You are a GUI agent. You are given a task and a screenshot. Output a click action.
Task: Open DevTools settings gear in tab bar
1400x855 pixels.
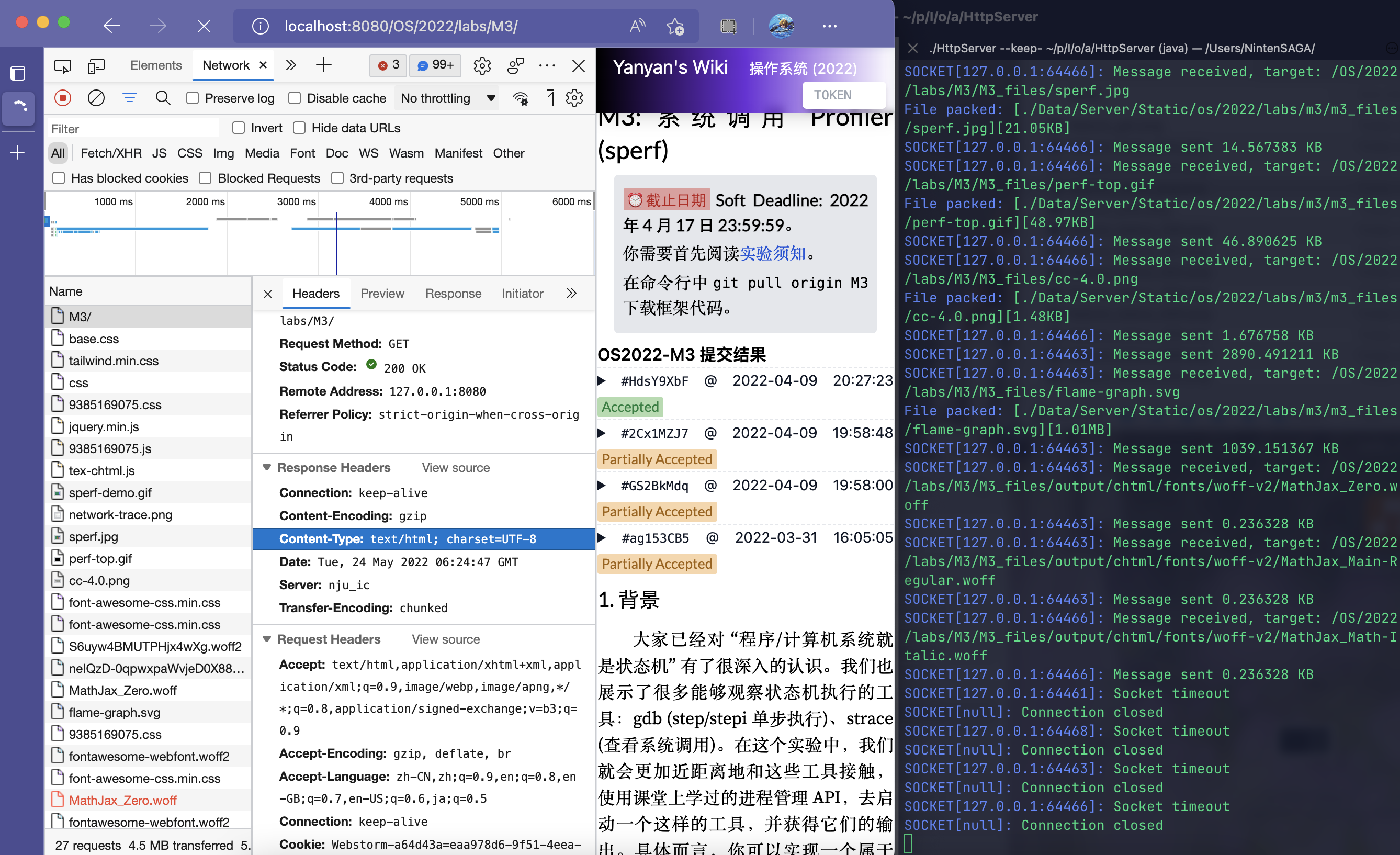pyautogui.click(x=482, y=65)
